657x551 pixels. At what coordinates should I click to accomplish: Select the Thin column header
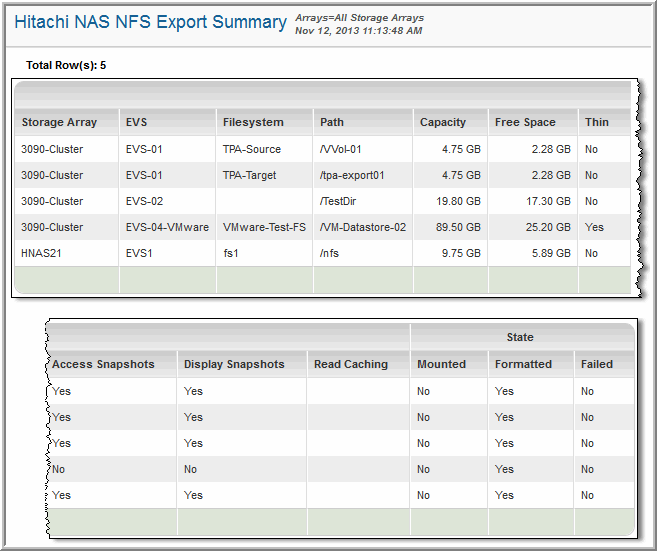(596, 122)
